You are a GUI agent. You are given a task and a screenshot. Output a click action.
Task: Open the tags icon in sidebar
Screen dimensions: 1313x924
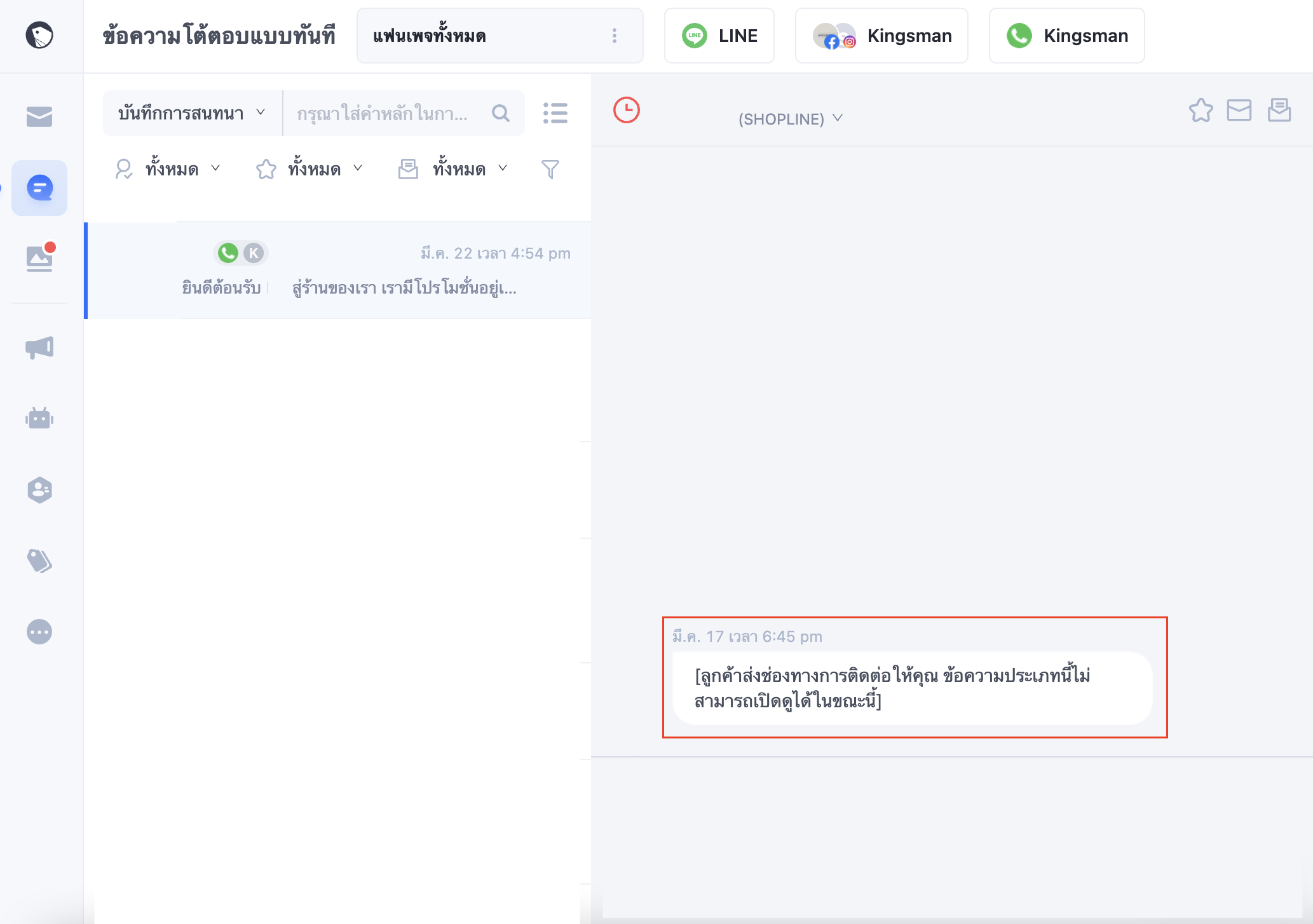(x=39, y=561)
